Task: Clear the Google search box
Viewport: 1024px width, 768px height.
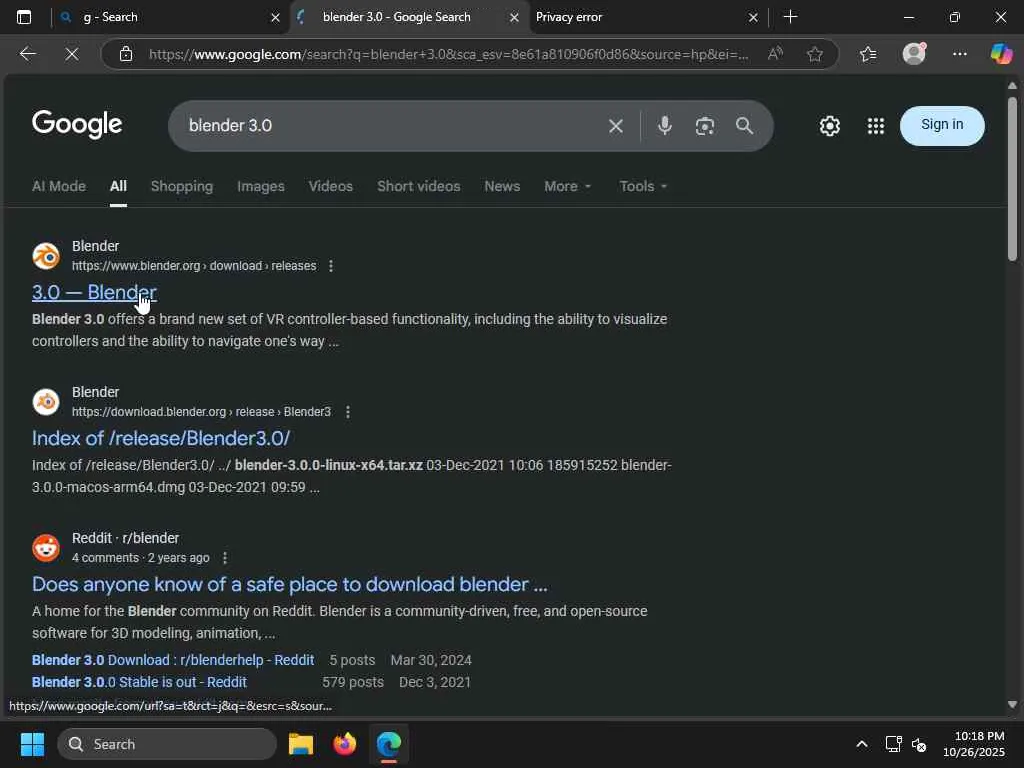Action: tap(616, 126)
